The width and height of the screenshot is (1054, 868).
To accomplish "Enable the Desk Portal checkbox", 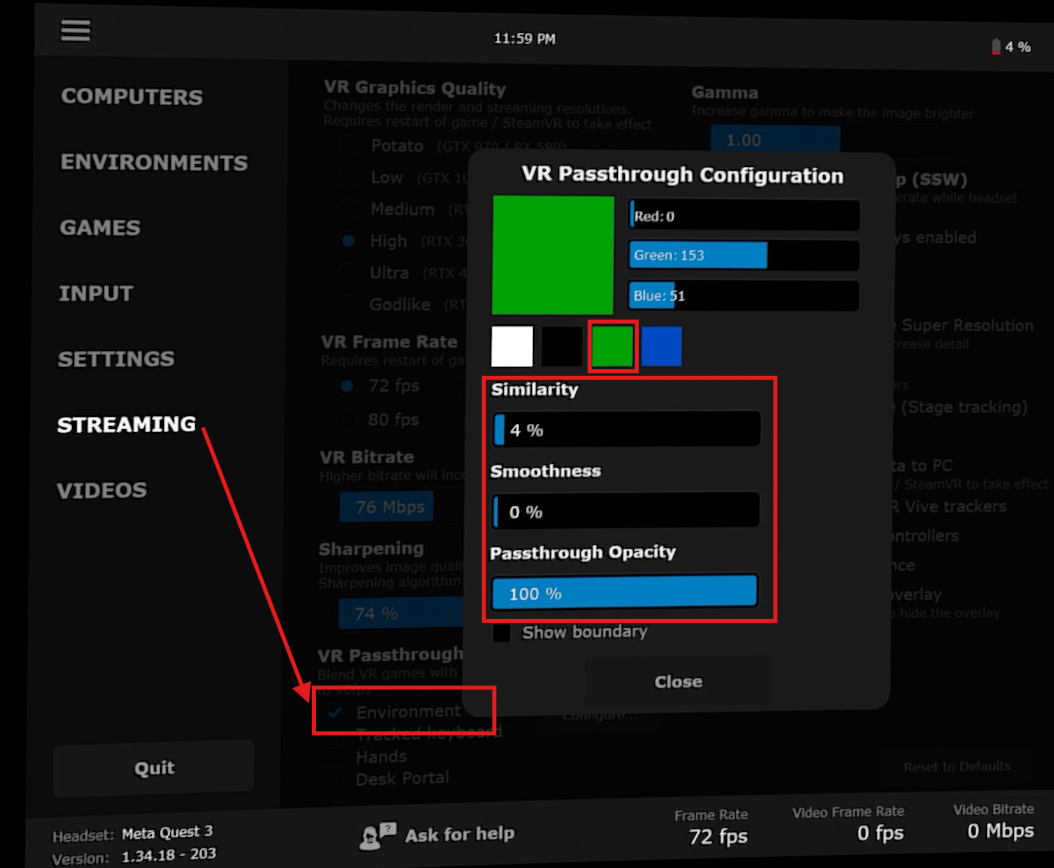I will (x=333, y=779).
